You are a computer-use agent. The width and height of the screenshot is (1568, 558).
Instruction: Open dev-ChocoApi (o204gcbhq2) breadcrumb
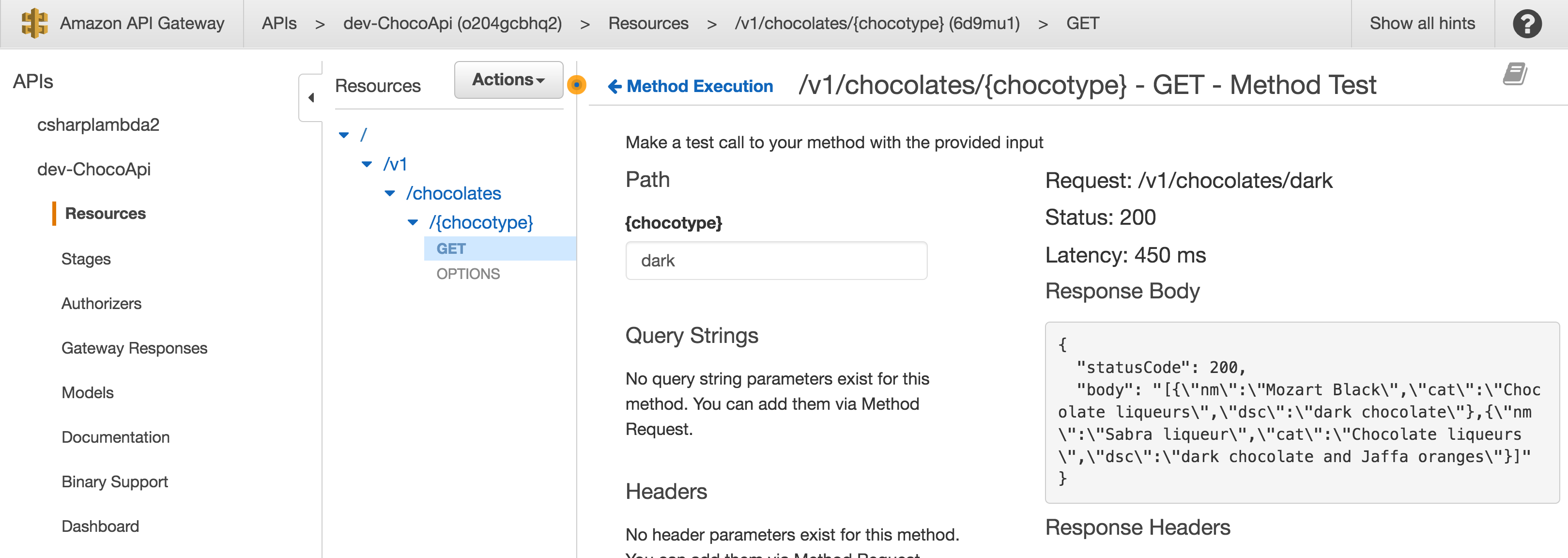[x=452, y=23]
